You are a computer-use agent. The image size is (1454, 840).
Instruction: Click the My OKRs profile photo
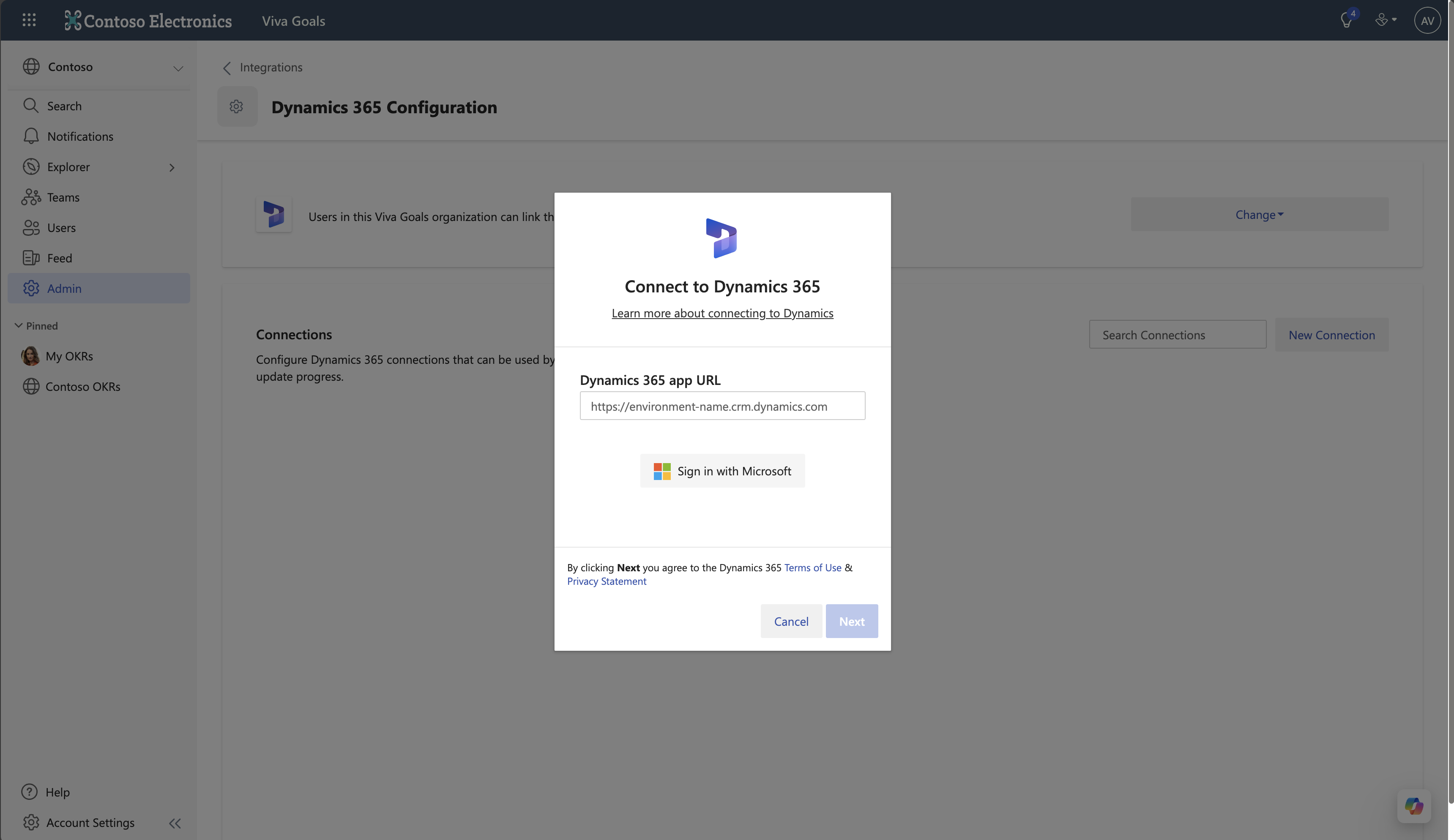30,356
